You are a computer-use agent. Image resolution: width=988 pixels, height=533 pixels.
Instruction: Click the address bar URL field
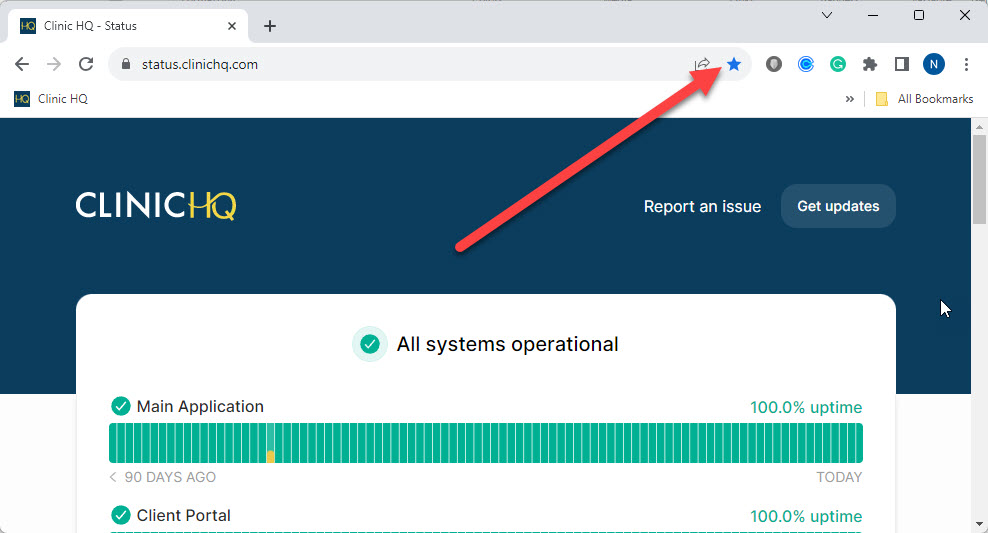tap(400, 64)
